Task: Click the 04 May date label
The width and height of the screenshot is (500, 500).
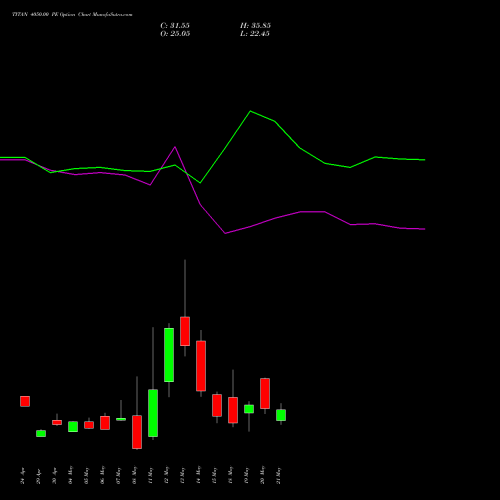Action: (x=70, y=475)
